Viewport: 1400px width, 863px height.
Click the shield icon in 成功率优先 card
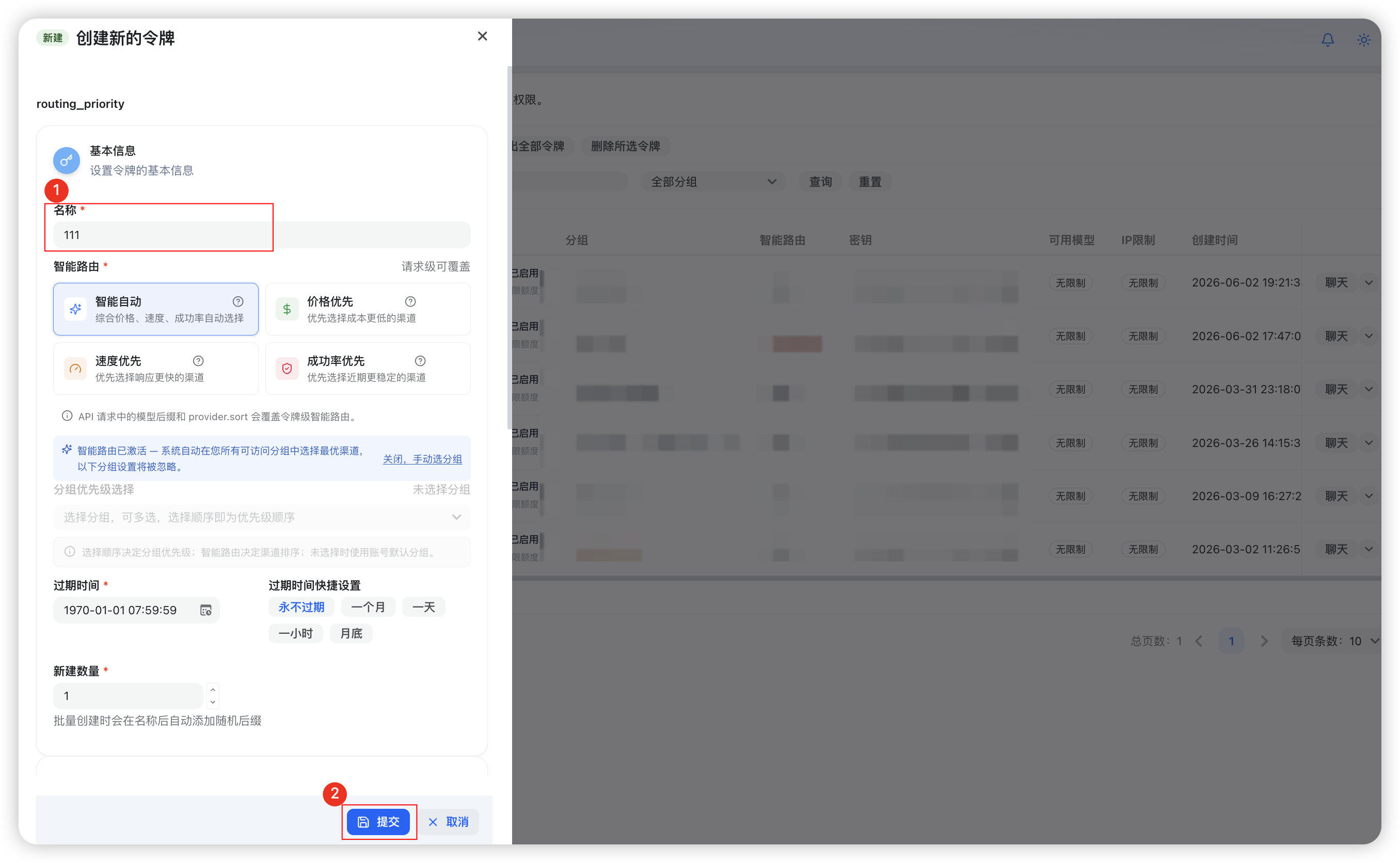pos(287,369)
